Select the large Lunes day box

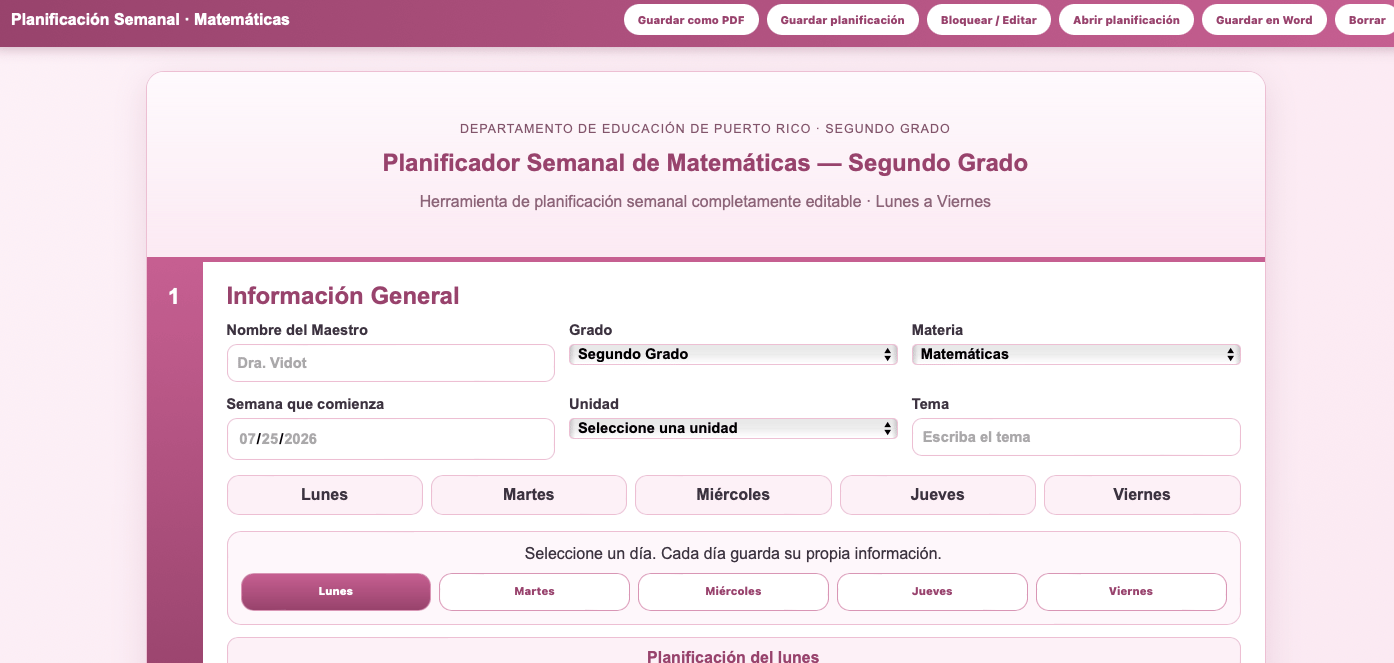pos(325,495)
